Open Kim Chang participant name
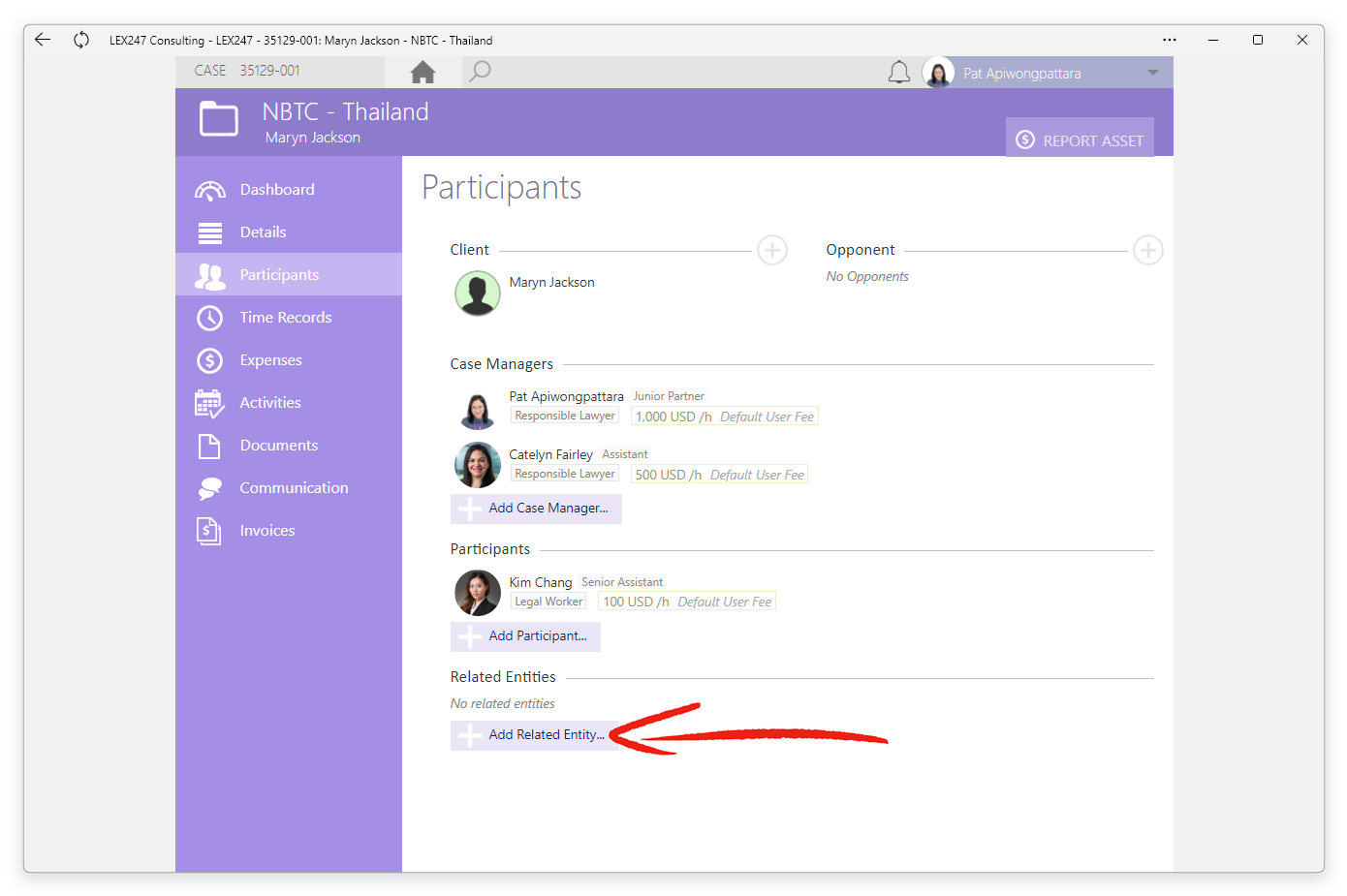This screenshot has height=896, width=1347. (x=541, y=582)
